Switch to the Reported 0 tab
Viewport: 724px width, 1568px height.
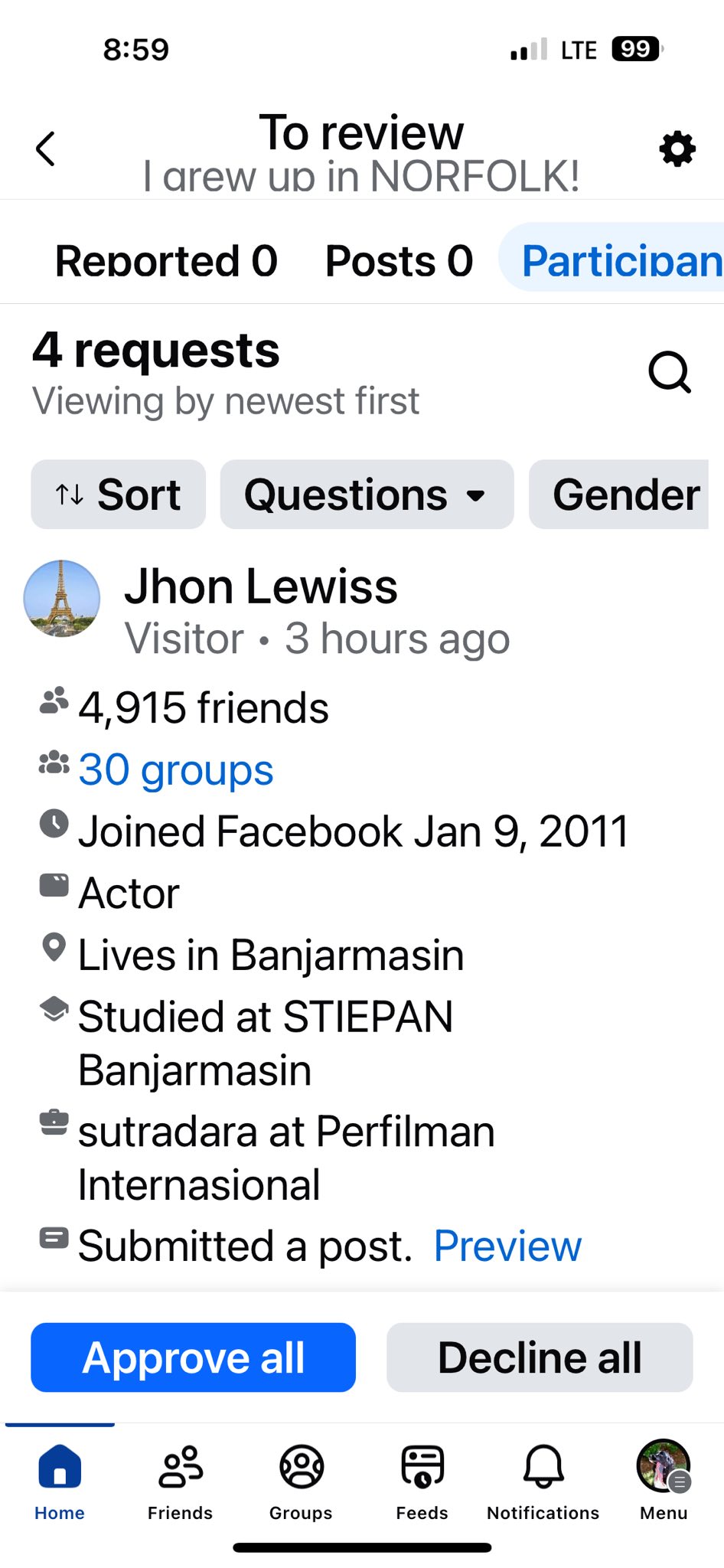coord(166,261)
